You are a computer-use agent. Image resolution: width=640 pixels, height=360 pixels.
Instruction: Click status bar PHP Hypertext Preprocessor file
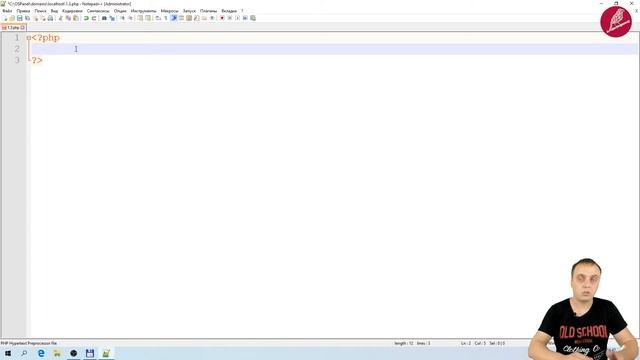tap(29, 343)
